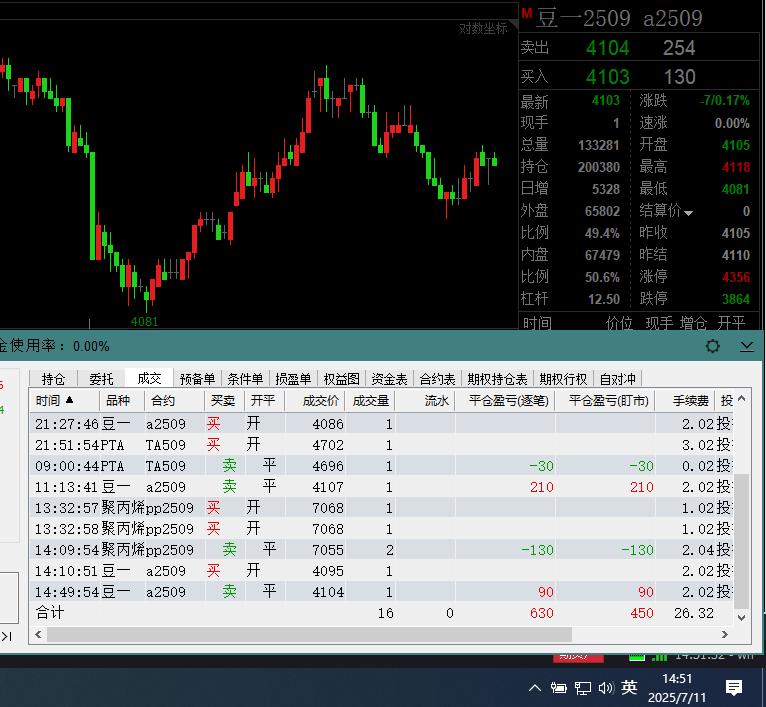This screenshot has height=707, width=766.
Task: Click the 涨停 value 4356
Action: point(736,277)
